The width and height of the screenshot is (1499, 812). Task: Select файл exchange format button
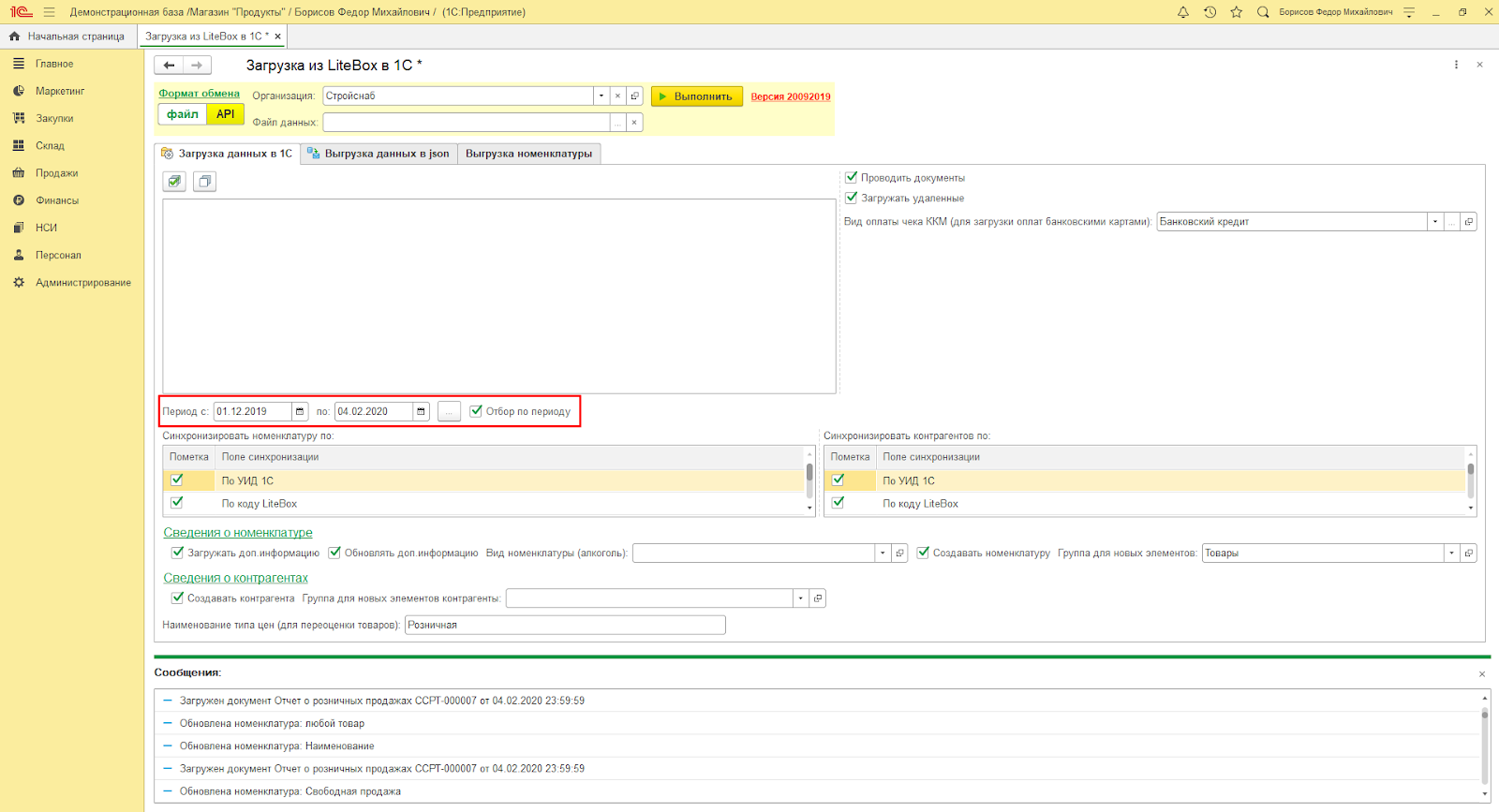[183, 114]
